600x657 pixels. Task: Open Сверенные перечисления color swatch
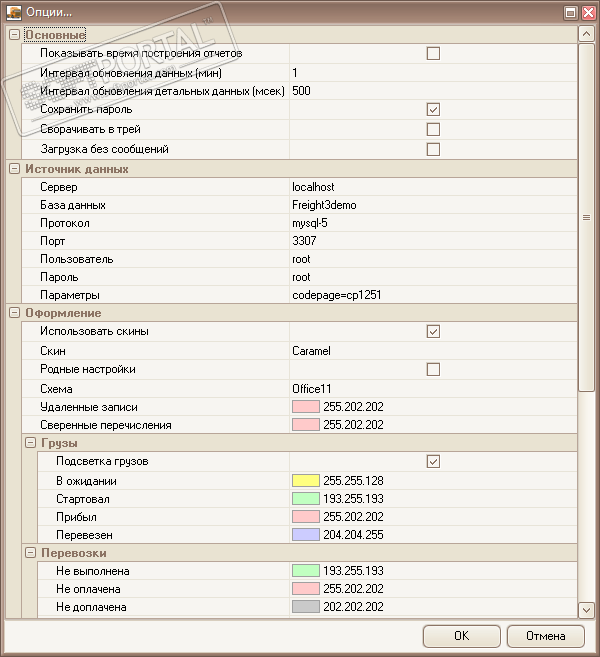pos(306,425)
